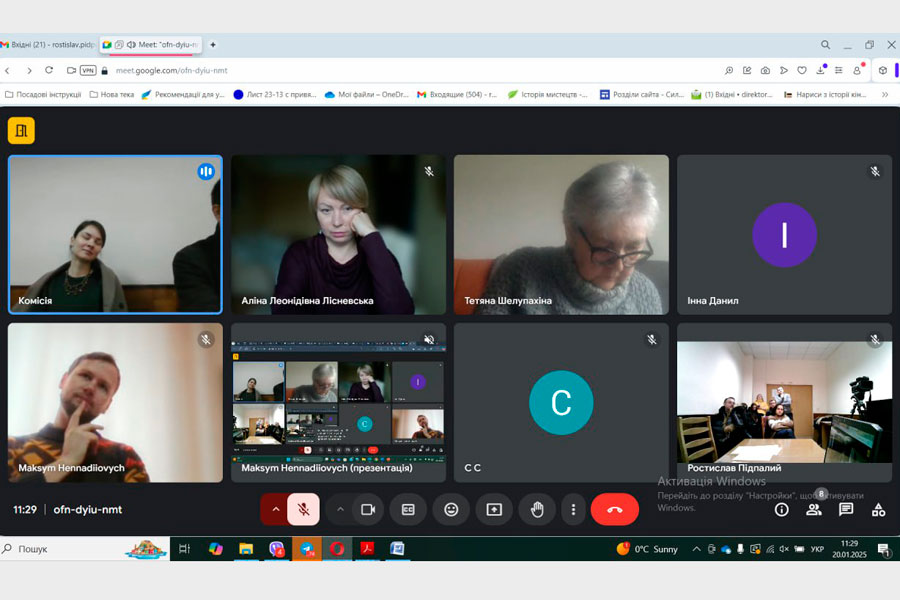This screenshot has width=900, height=600.
Task: Go forward with the browser forward arrow
Action: (x=29, y=71)
